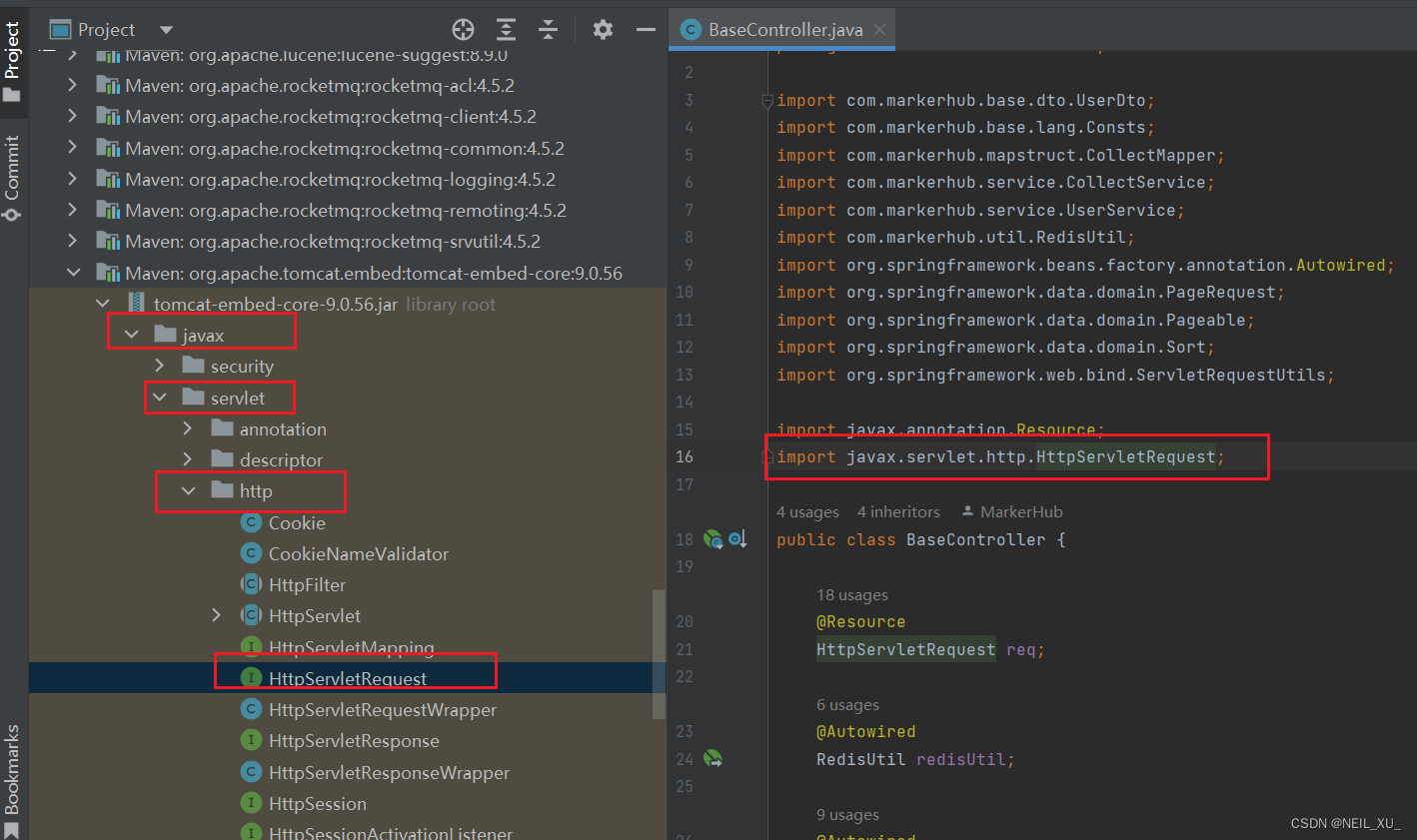Viewport: 1417px width, 840px height.
Task: Click the descriptor folder icon
Action: (223, 458)
